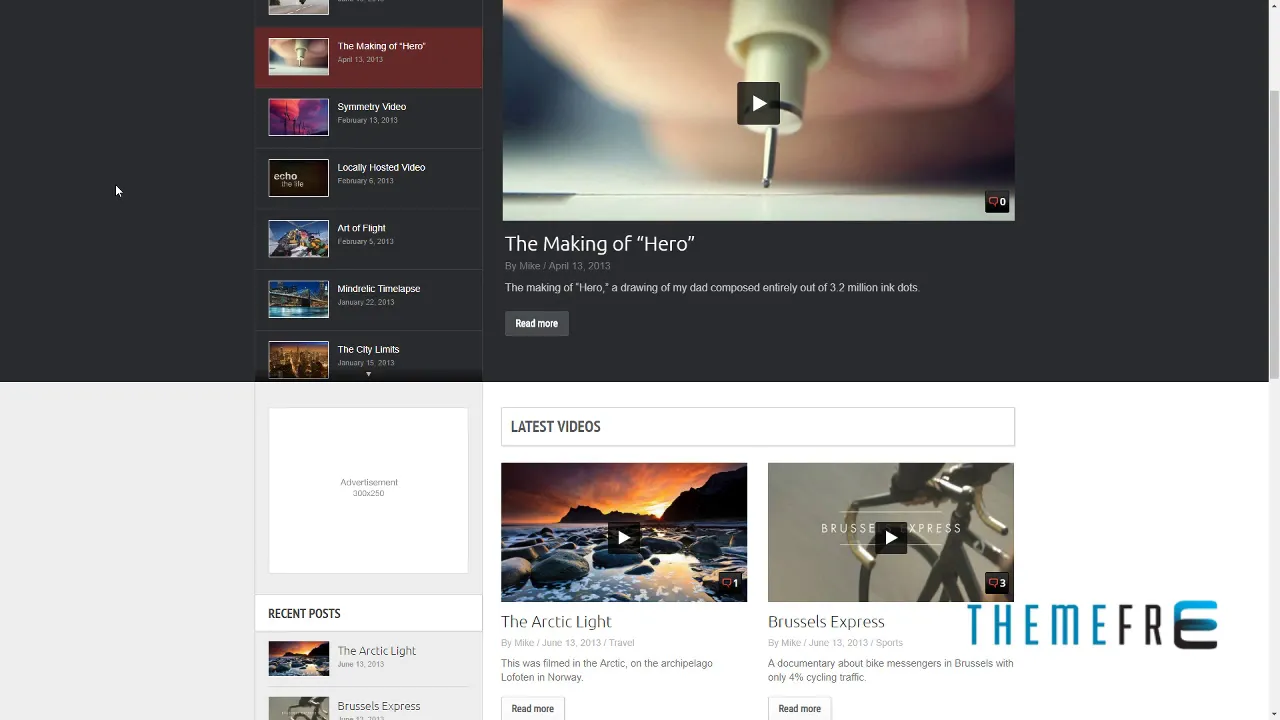Screen dimensions: 1280x720
Task: Click the Symmetry Video thumbnail image
Action: [x=298, y=117]
